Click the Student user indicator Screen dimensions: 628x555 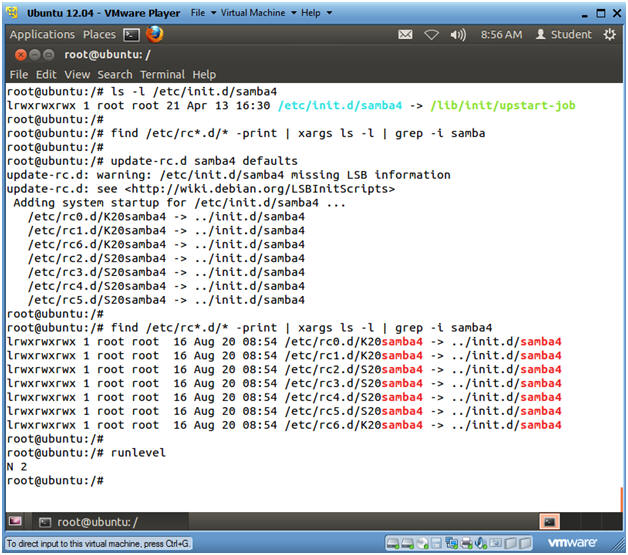click(x=564, y=34)
